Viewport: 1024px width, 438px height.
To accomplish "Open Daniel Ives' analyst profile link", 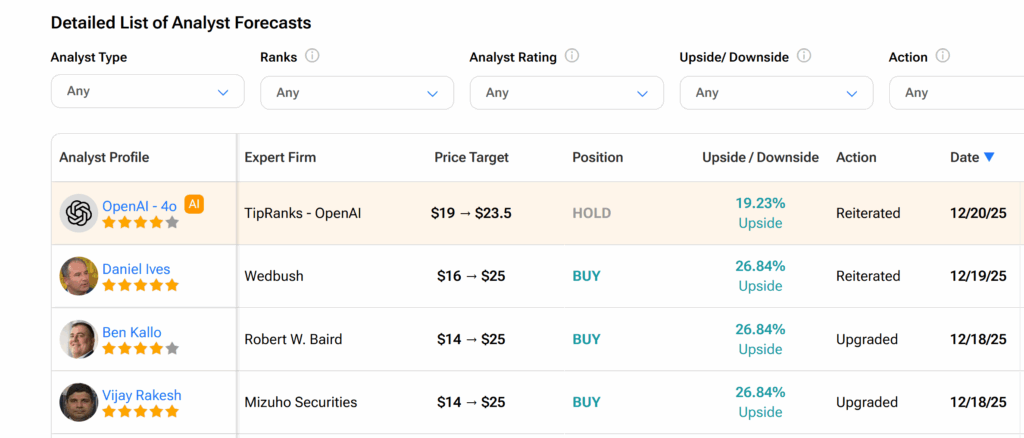I will [x=136, y=269].
